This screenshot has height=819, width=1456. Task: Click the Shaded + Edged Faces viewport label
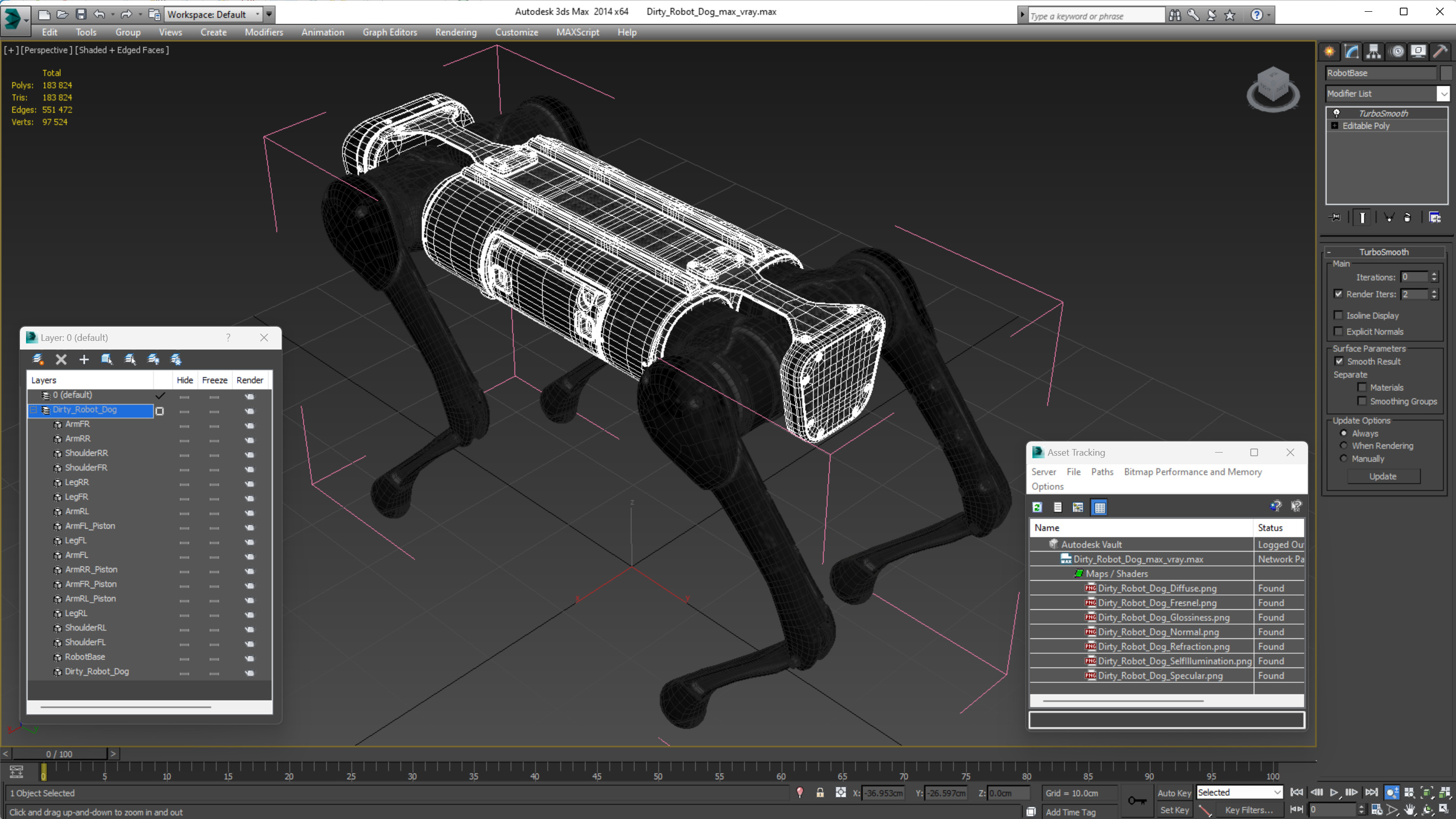point(121,49)
